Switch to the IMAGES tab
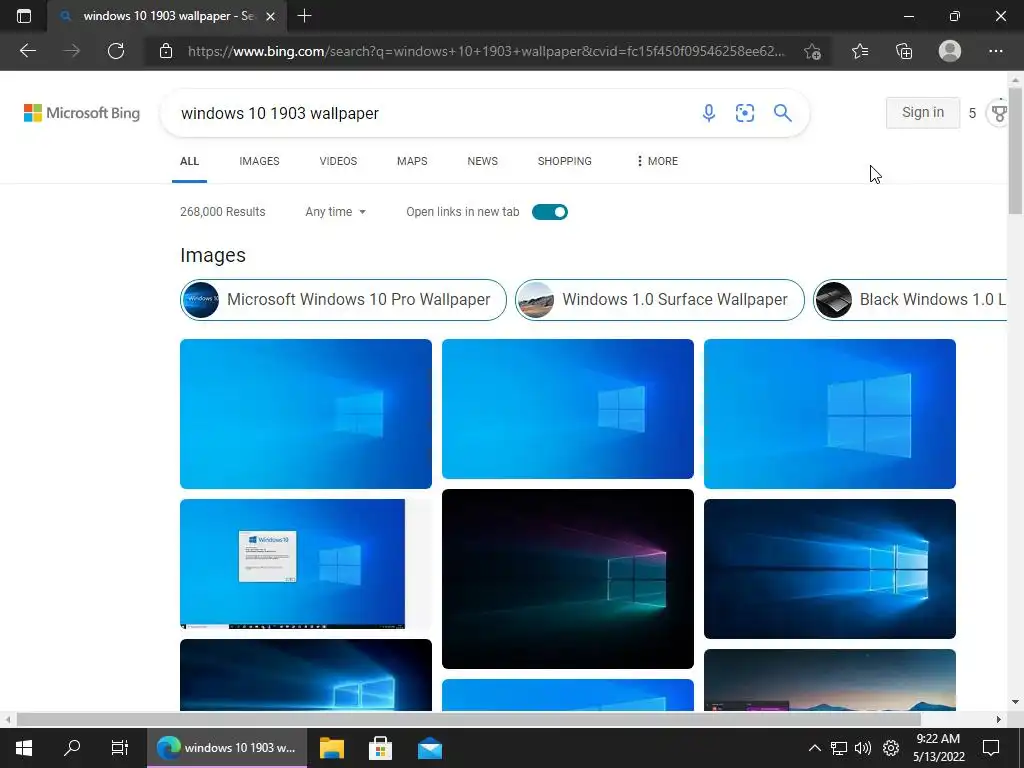The width and height of the screenshot is (1024, 768). tap(259, 161)
